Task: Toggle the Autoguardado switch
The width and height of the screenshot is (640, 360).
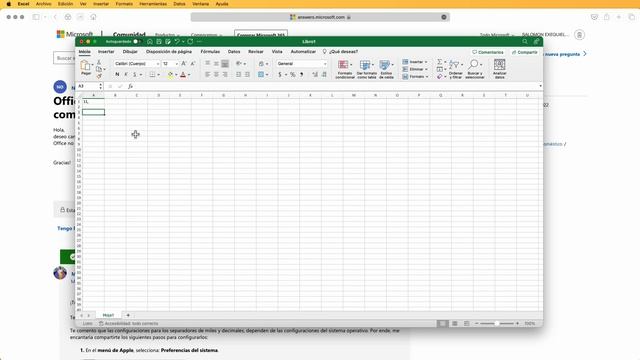Action: click(137, 42)
